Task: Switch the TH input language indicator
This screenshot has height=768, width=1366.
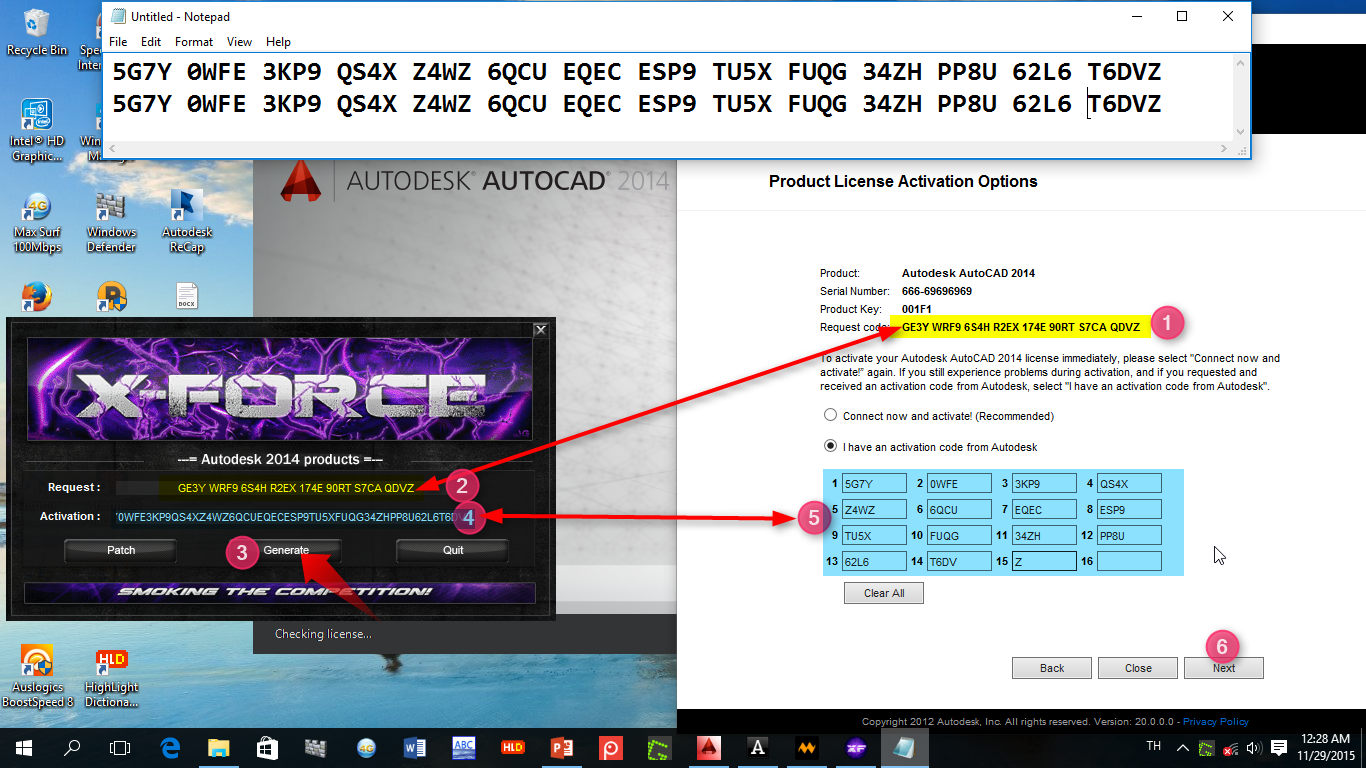Action: [x=1153, y=747]
